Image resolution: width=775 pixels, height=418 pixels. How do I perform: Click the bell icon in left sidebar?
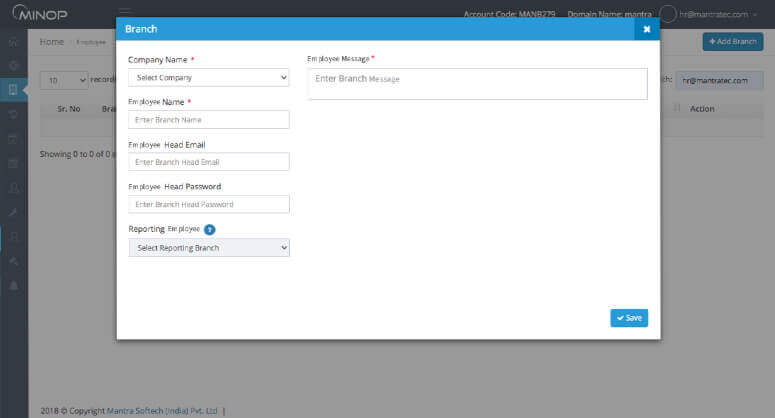(13, 285)
